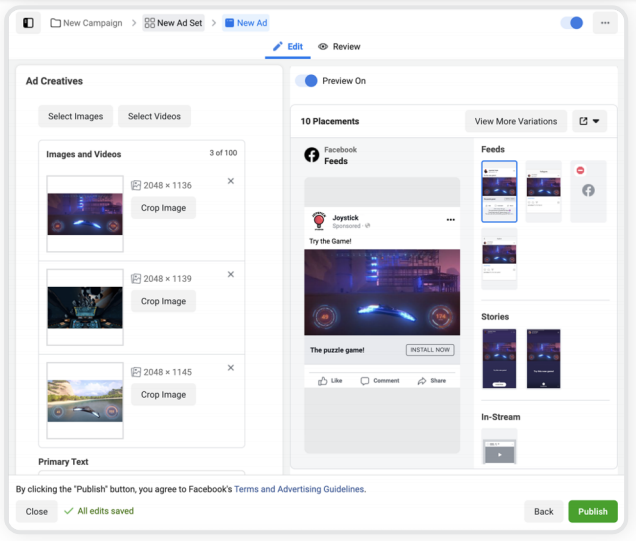Click The puzzle game! headline
The width and height of the screenshot is (636, 541).
click(x=337, y=350)
